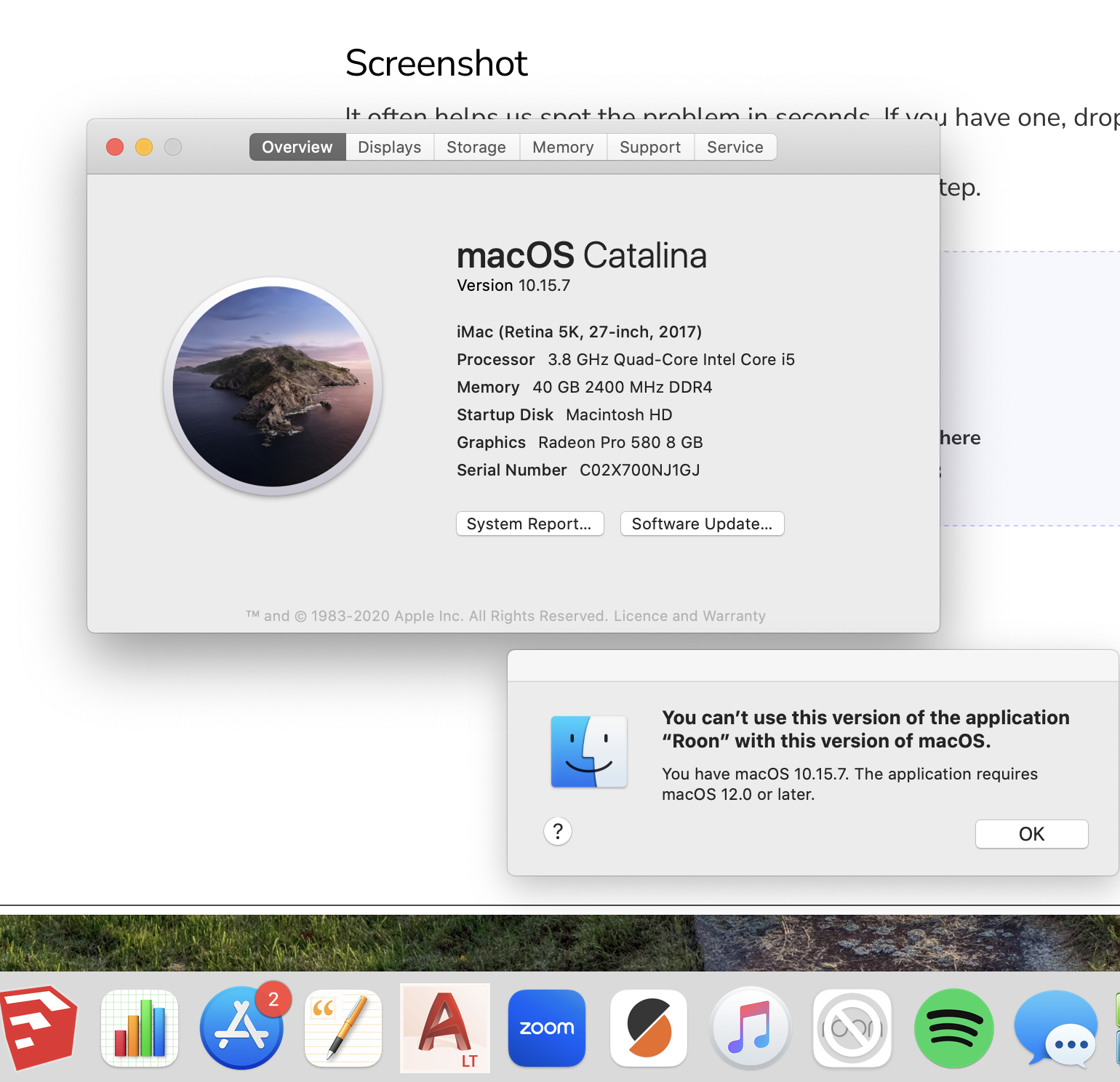Select "iMac (Retina 5K, 27-inch, 2017)" model line
The width and height of the screenshot is (1120, 1082).
(x=579, y=332)
